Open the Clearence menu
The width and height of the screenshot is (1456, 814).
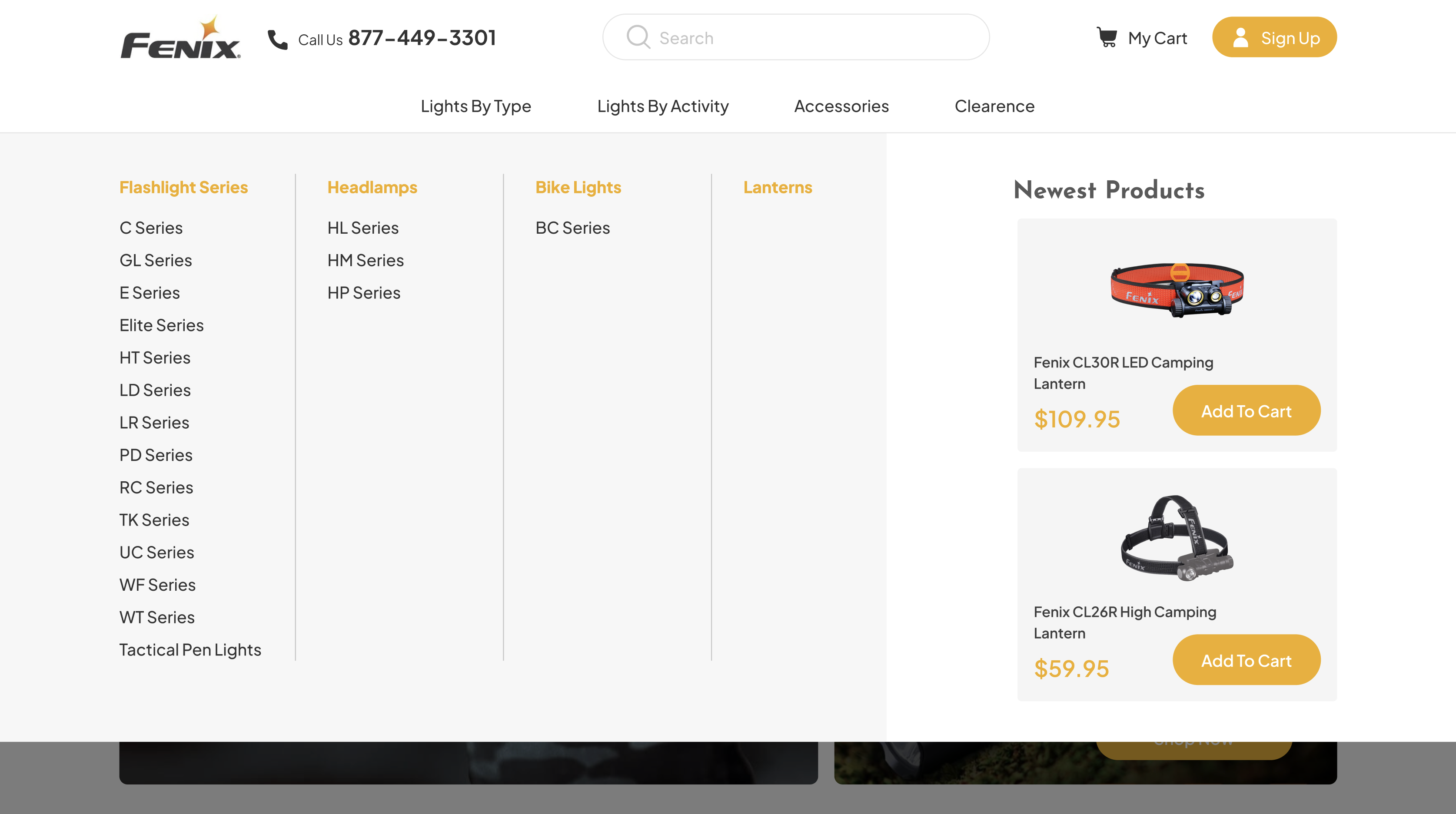pos(995,106)
